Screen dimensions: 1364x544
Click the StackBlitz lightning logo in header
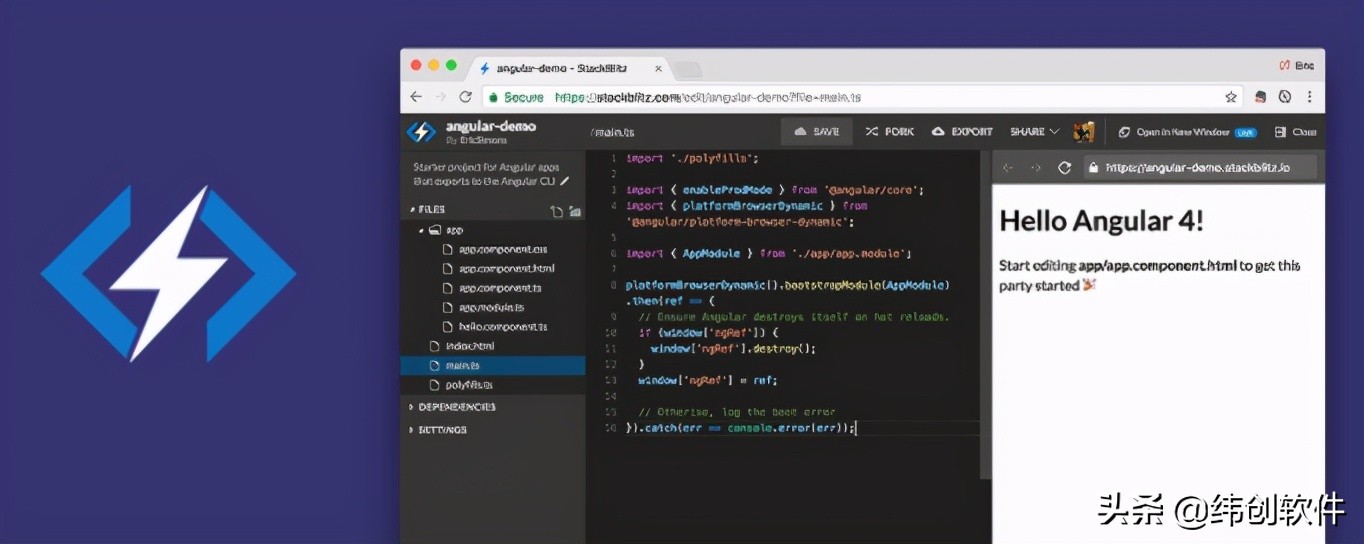click(x=421, y=132)
